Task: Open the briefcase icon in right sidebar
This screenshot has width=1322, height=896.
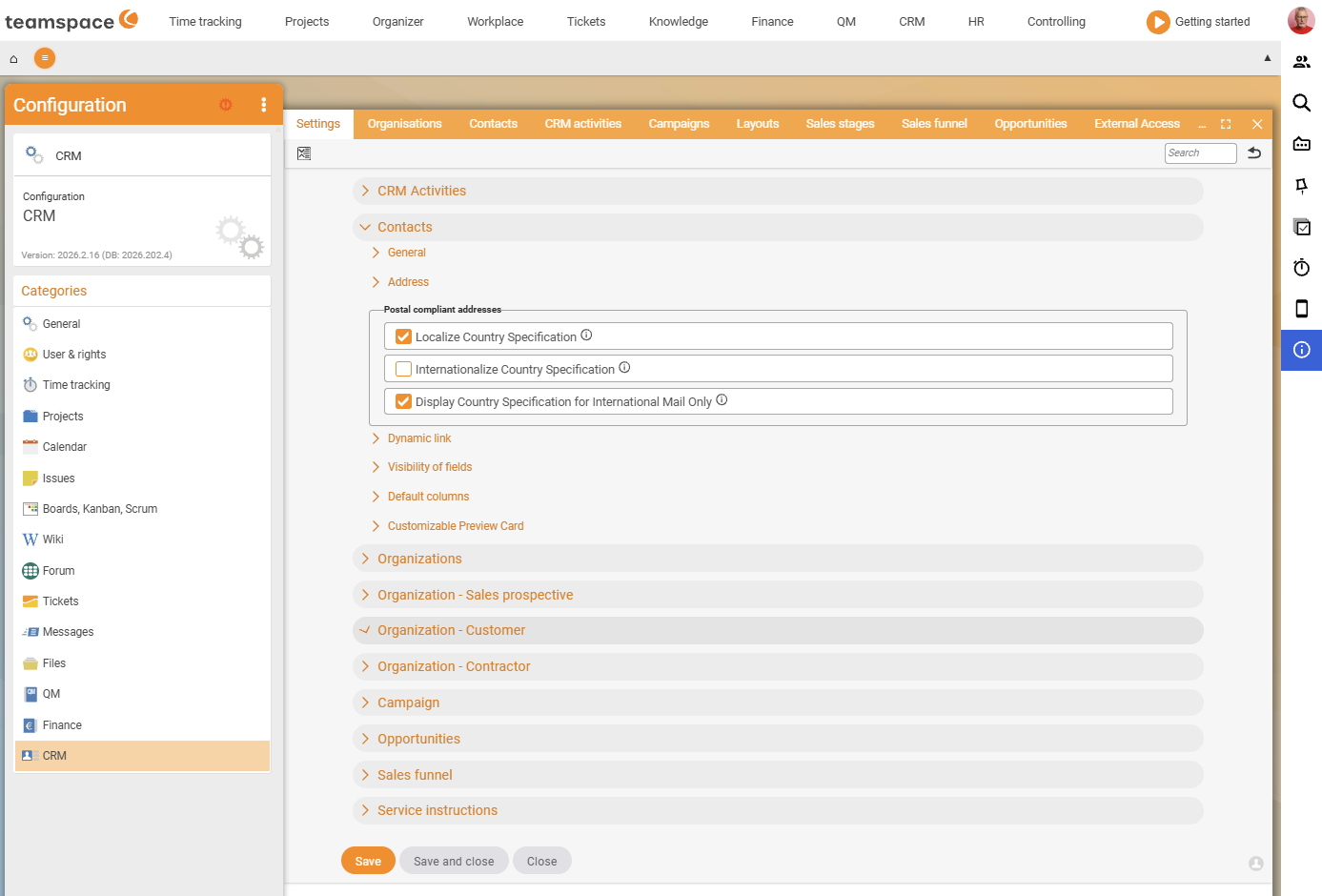Action: [1301, 144]
